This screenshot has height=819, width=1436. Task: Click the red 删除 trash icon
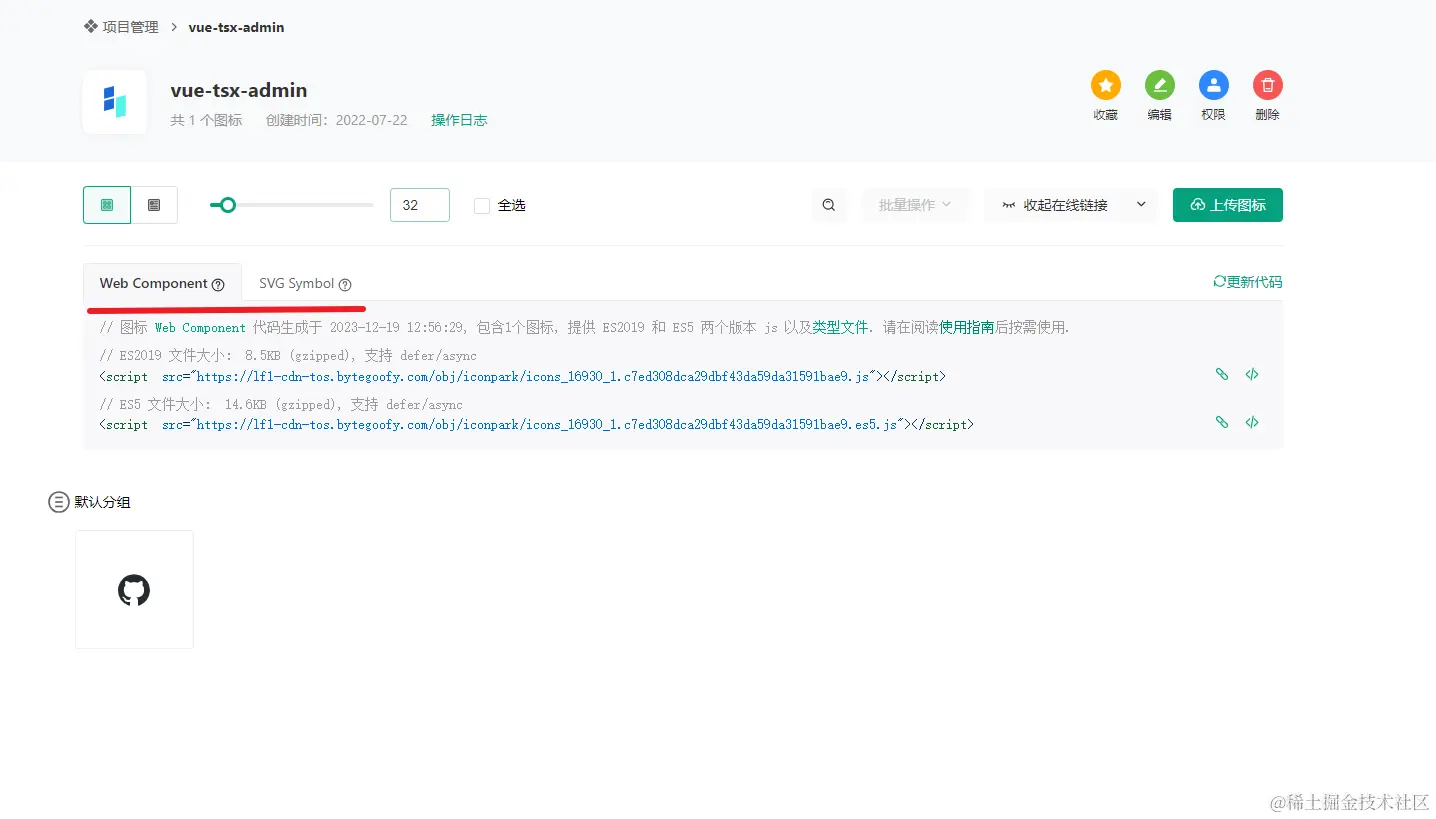[1268, 85]
